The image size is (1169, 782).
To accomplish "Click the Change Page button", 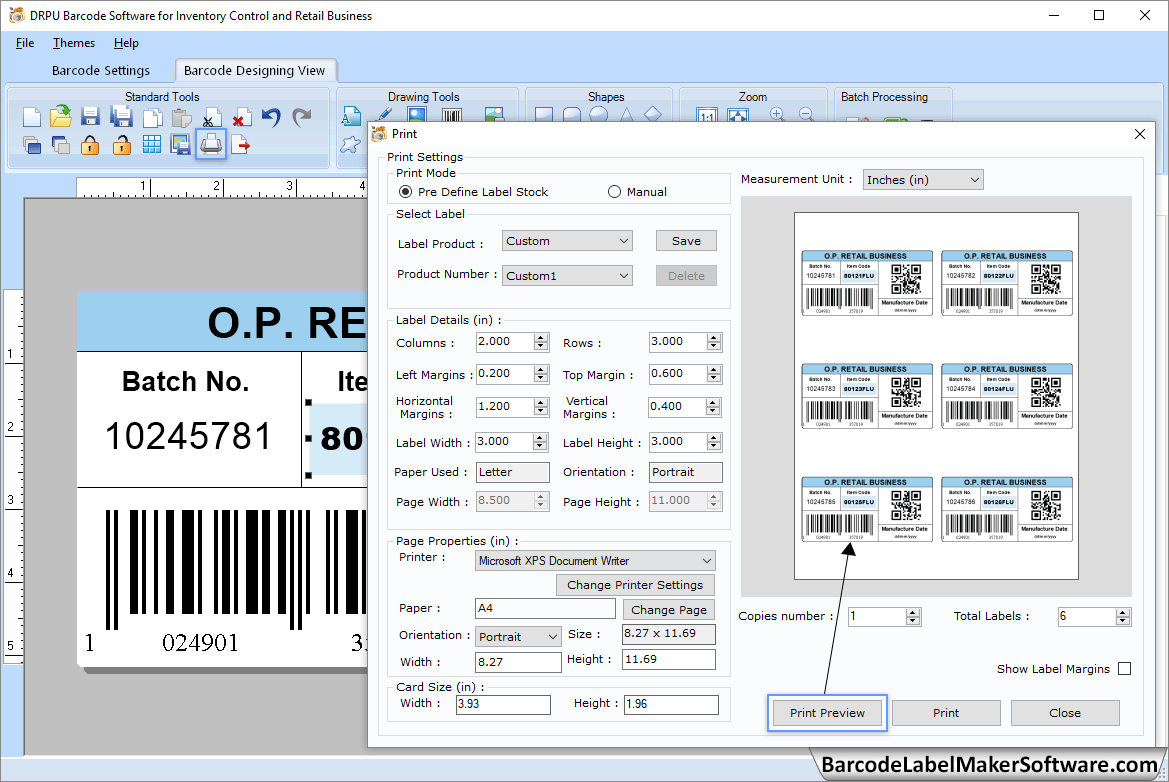I will coord(668,609).
